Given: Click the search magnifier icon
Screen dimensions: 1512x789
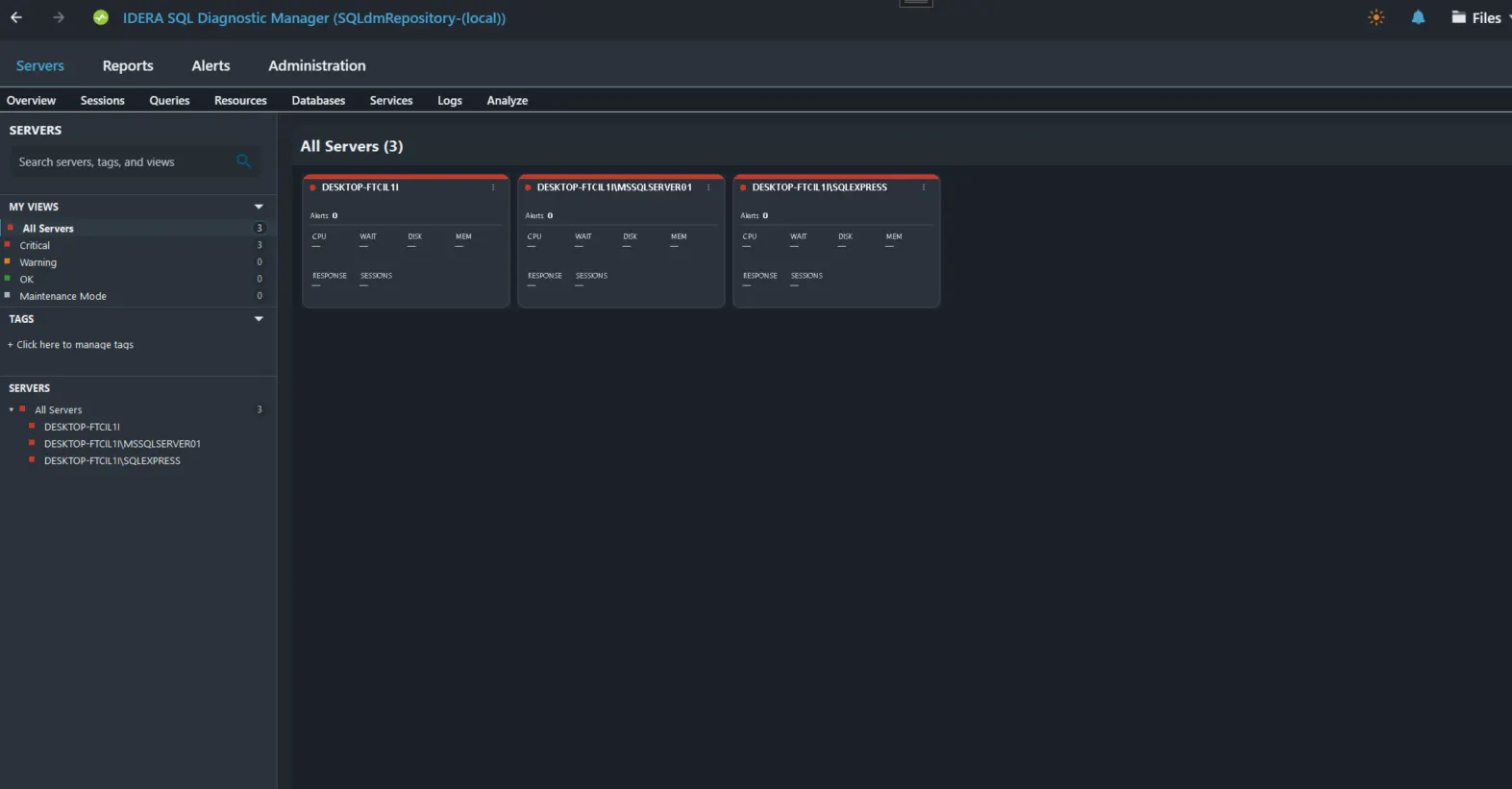Looking at the screenshot, I should click(x=243, y=160).
